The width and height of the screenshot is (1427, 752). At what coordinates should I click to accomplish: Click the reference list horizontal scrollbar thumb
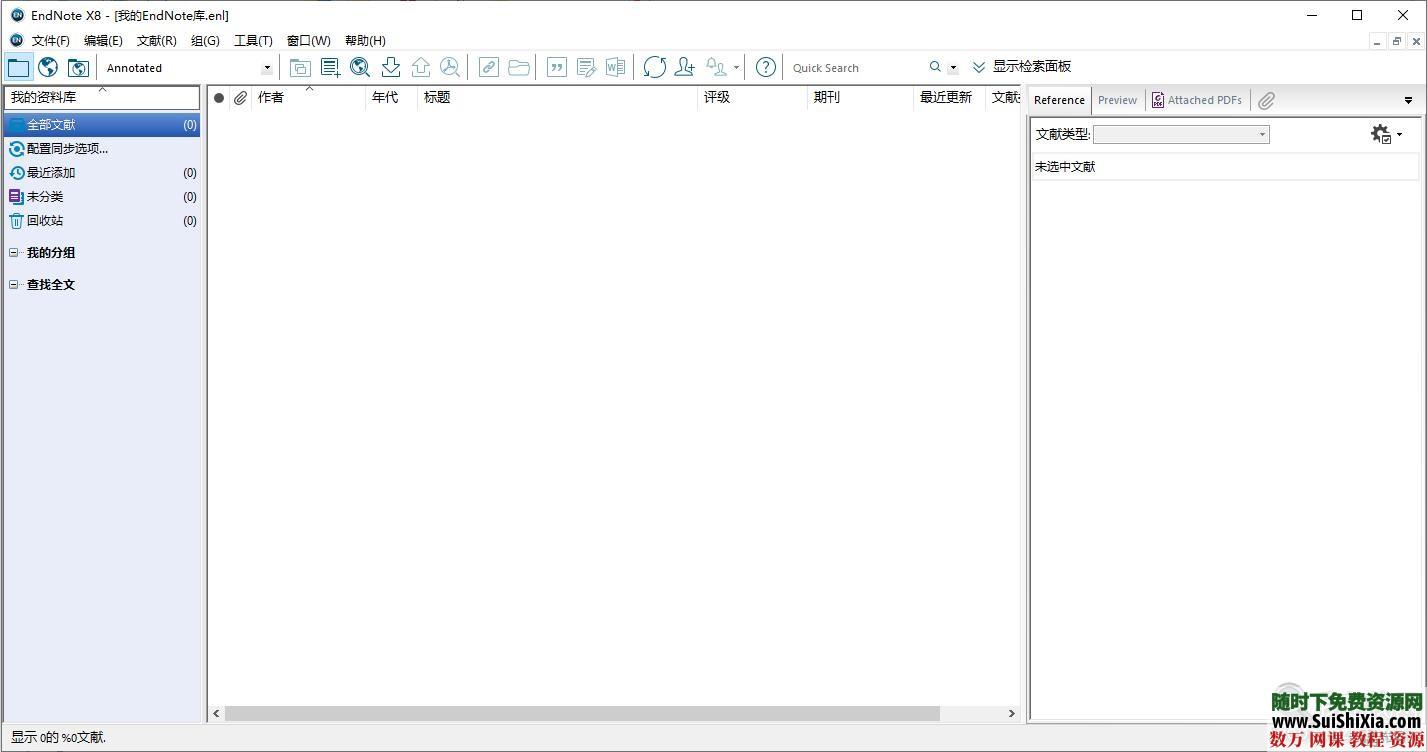[x=582, y=713]
